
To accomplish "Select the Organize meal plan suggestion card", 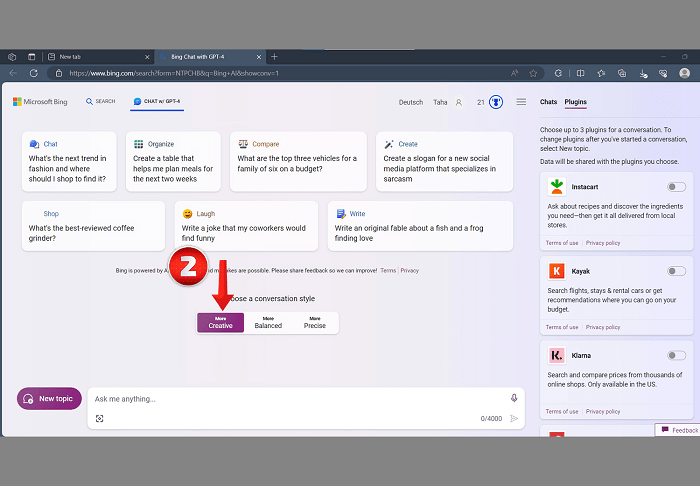I will coord(173,162).
